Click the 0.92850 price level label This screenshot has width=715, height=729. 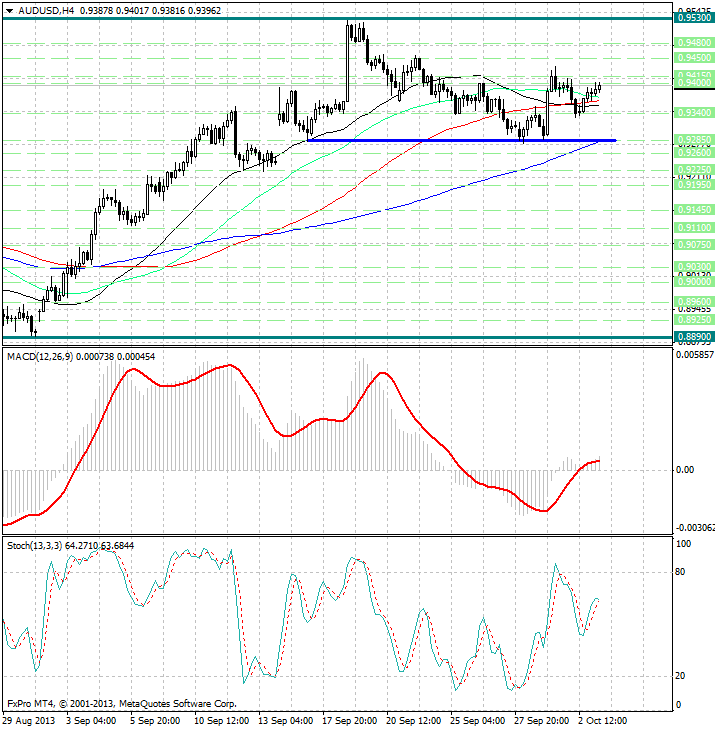pos(694,139)
